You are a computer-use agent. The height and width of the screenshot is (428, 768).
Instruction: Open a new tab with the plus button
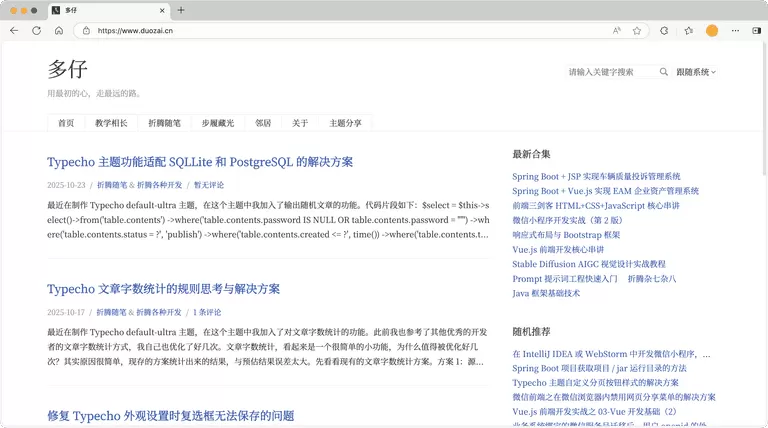click(181, 10)
